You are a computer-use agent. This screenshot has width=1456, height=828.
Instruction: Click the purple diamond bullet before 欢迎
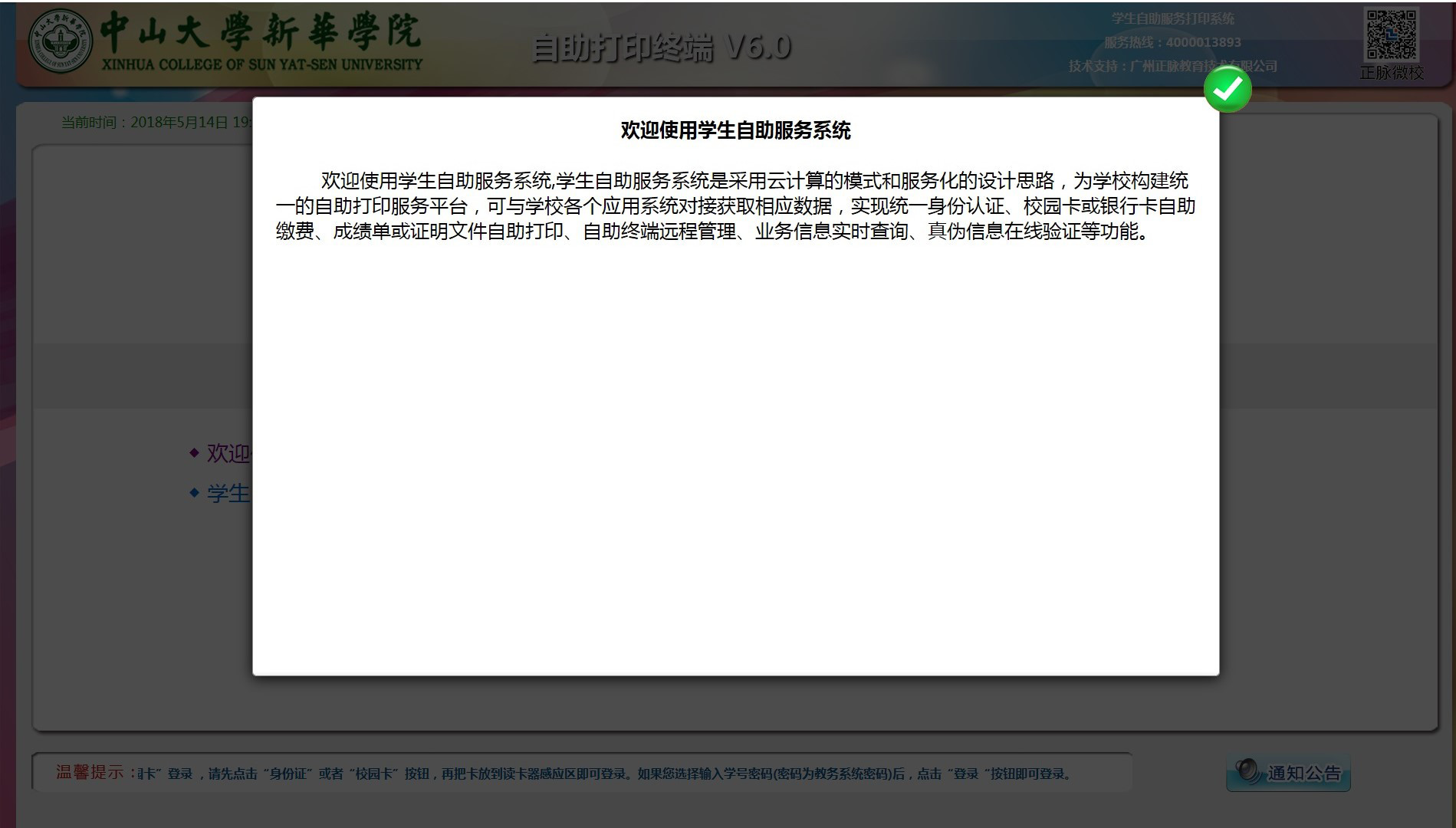click(x=194, y=453)
